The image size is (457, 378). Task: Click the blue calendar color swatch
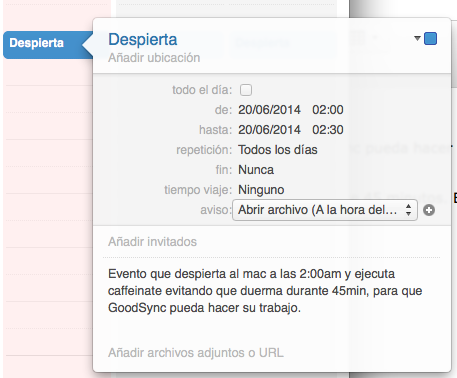[x=430, y=38]
